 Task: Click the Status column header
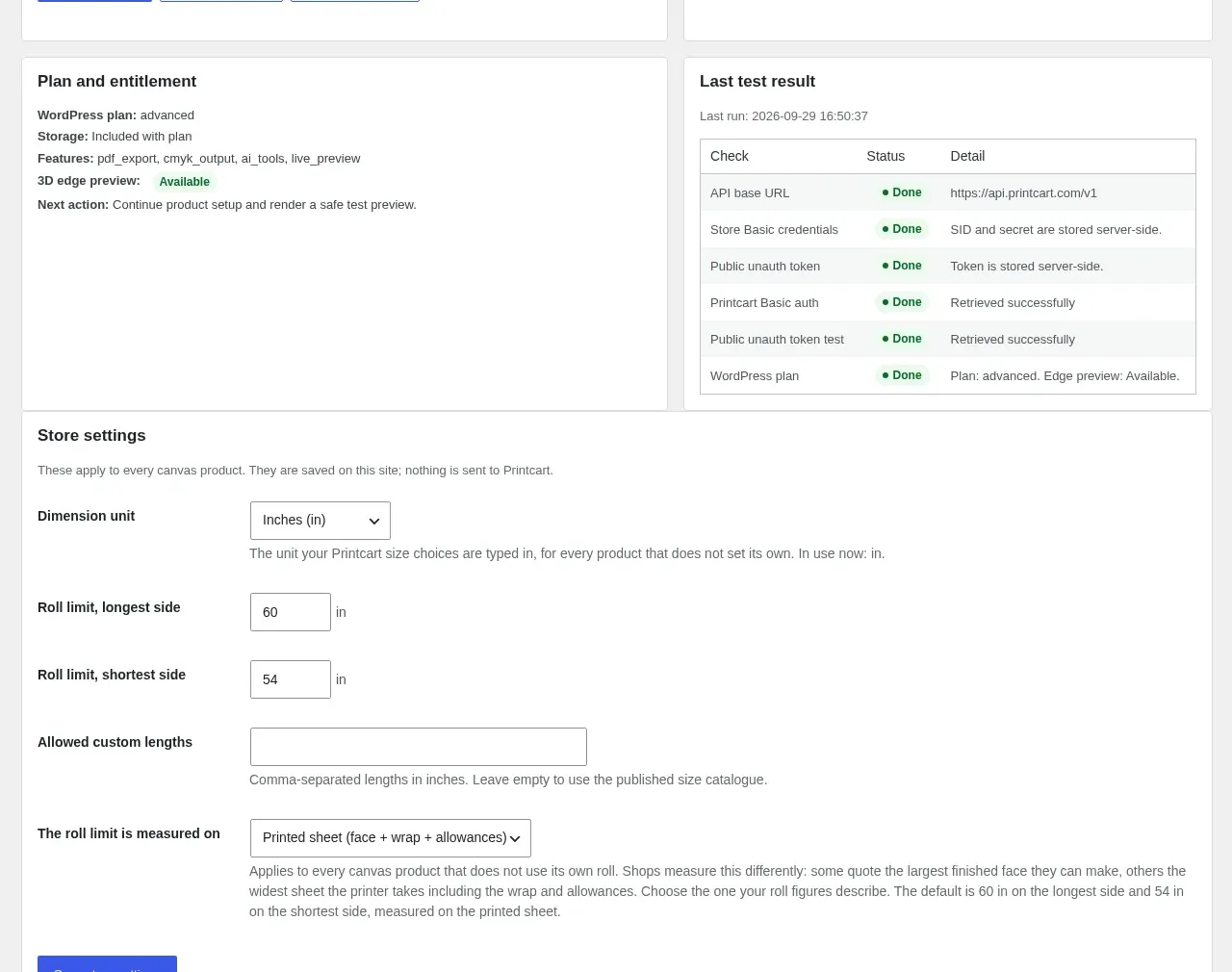coord(885,156)
